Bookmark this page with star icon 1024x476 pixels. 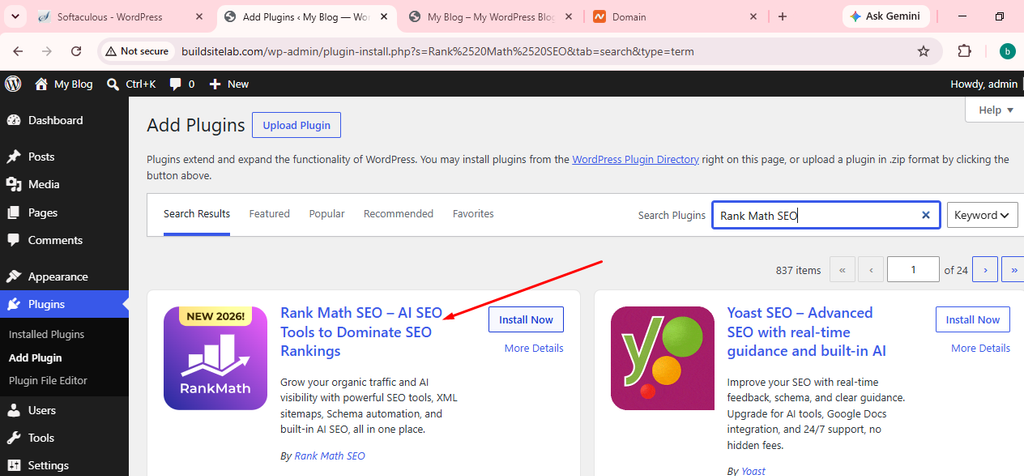pyautogui.click(x=923, y=52)
